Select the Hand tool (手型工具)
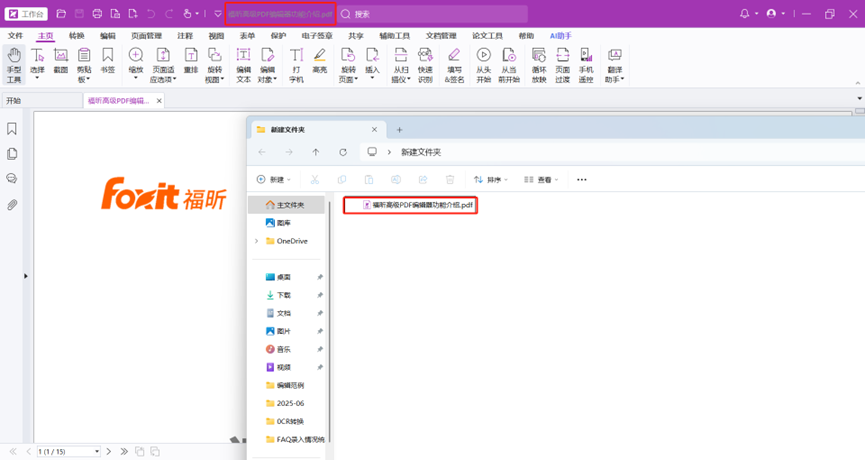 point(14,65)
